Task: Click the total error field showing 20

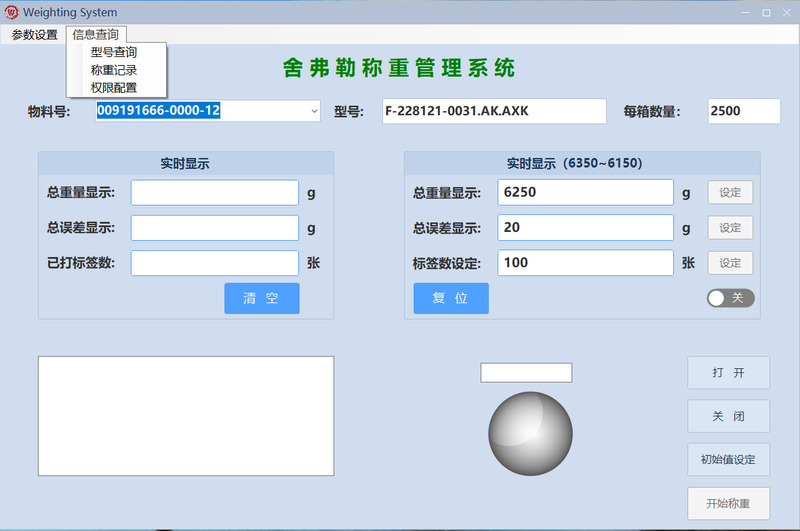Action: [585, 227]
